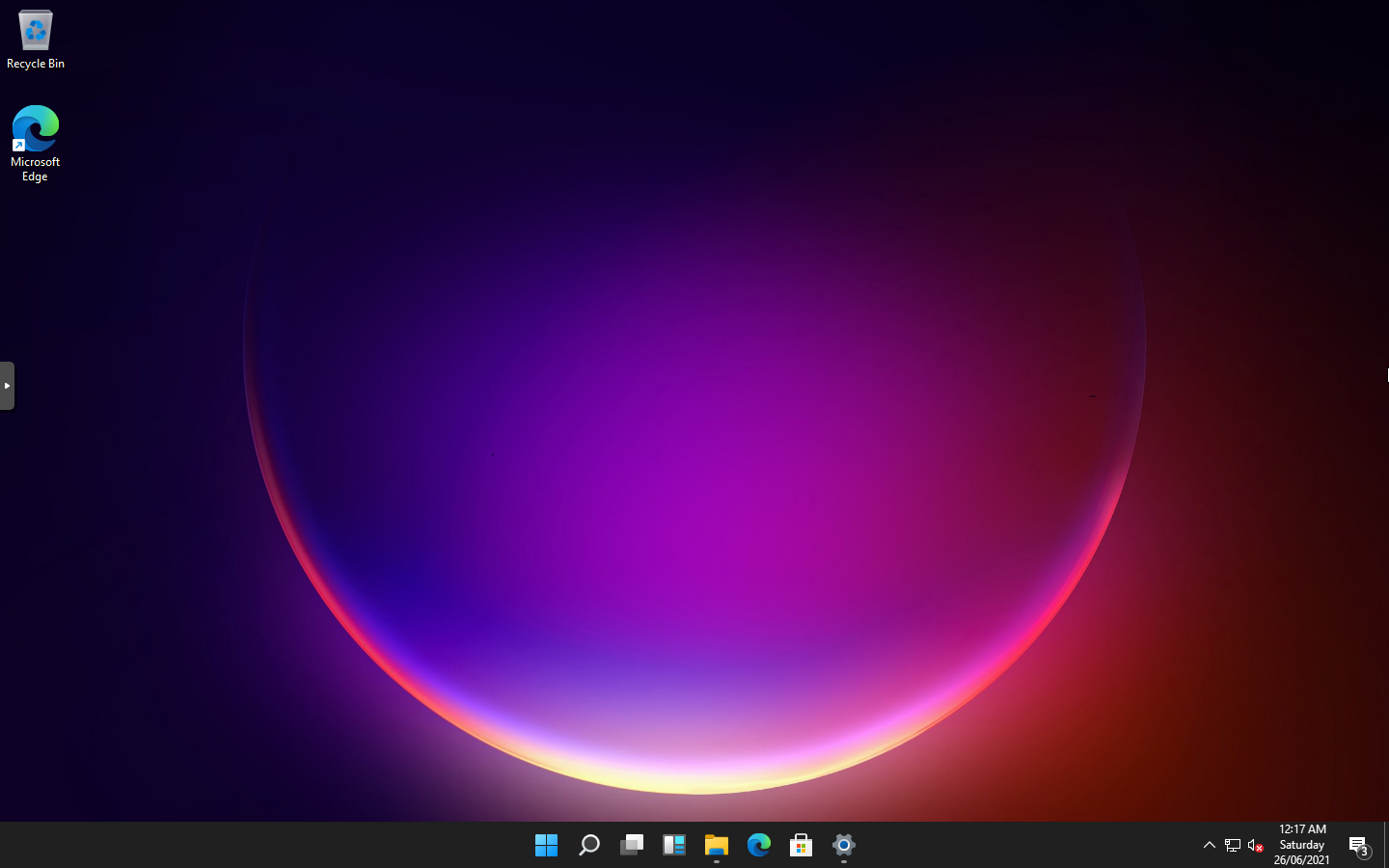The image size is (1389, 868).
Task: Launch the Microsoft Edge desktop shortcut
Action: point(35,128)
